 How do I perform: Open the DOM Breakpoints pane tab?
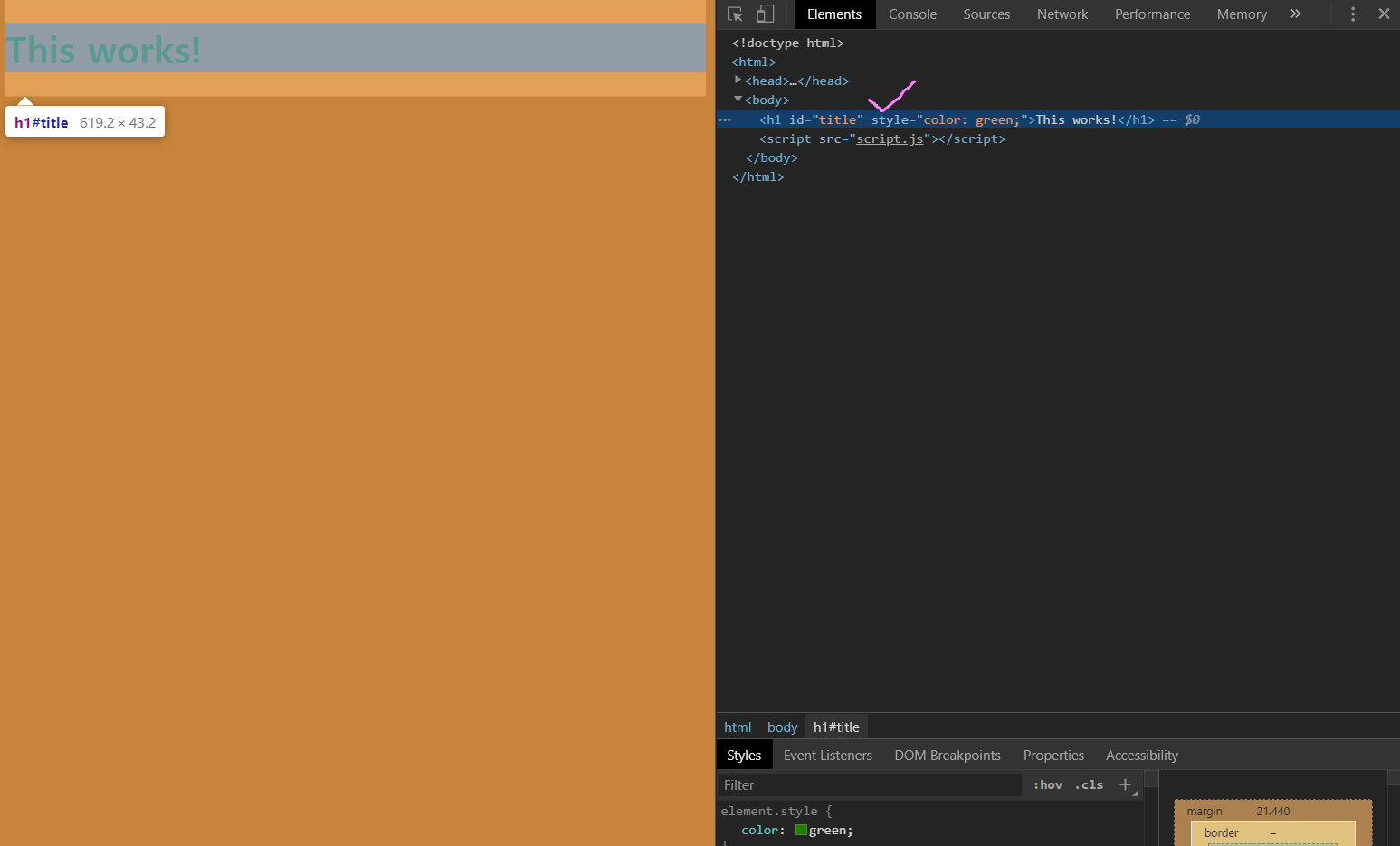[948, 755]
